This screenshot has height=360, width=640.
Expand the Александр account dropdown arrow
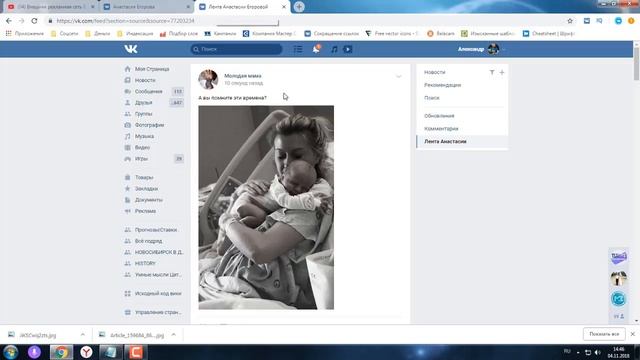(x=504, y=49)
